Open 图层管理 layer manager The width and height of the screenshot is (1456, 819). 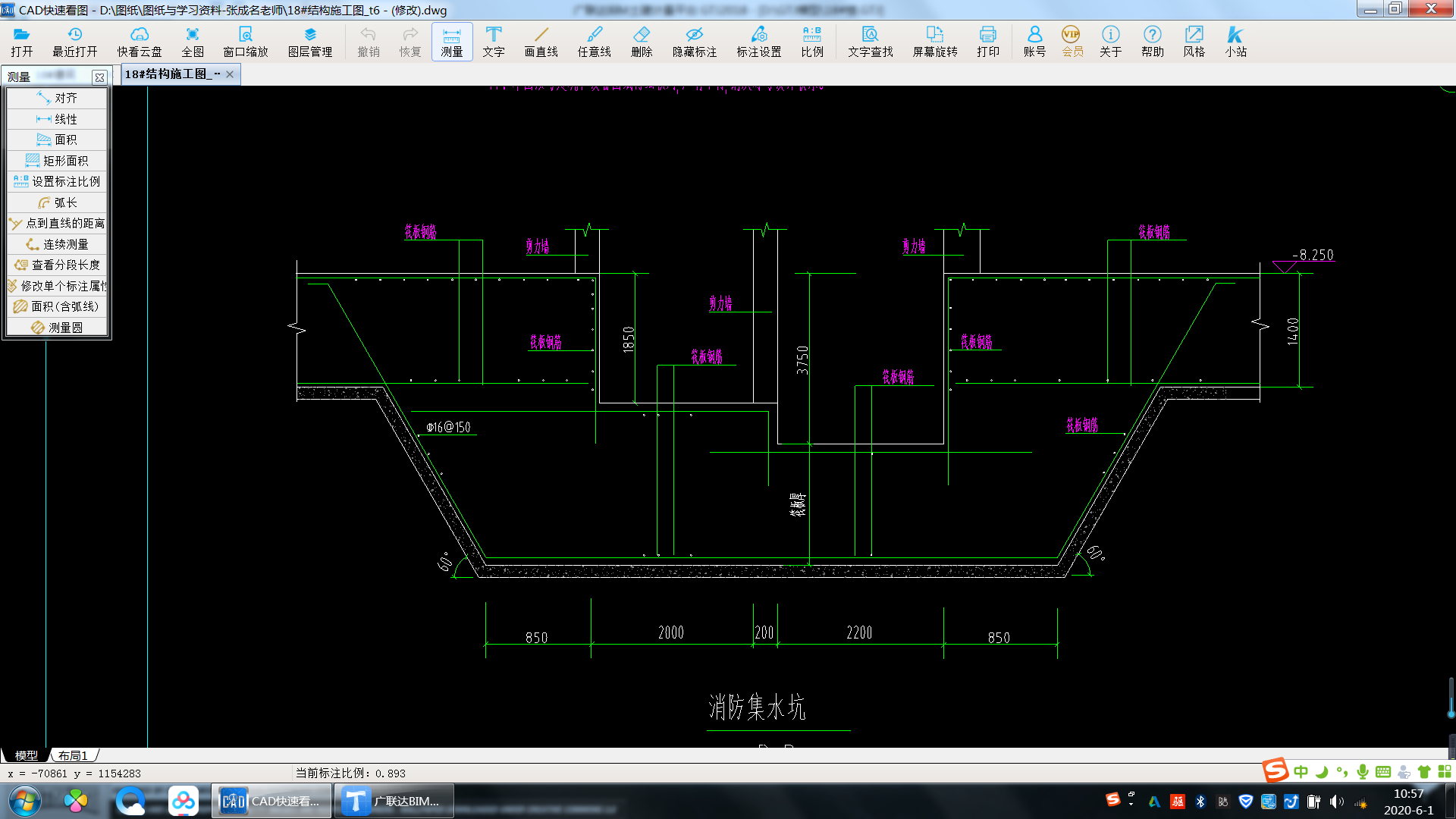click(310, 42)
